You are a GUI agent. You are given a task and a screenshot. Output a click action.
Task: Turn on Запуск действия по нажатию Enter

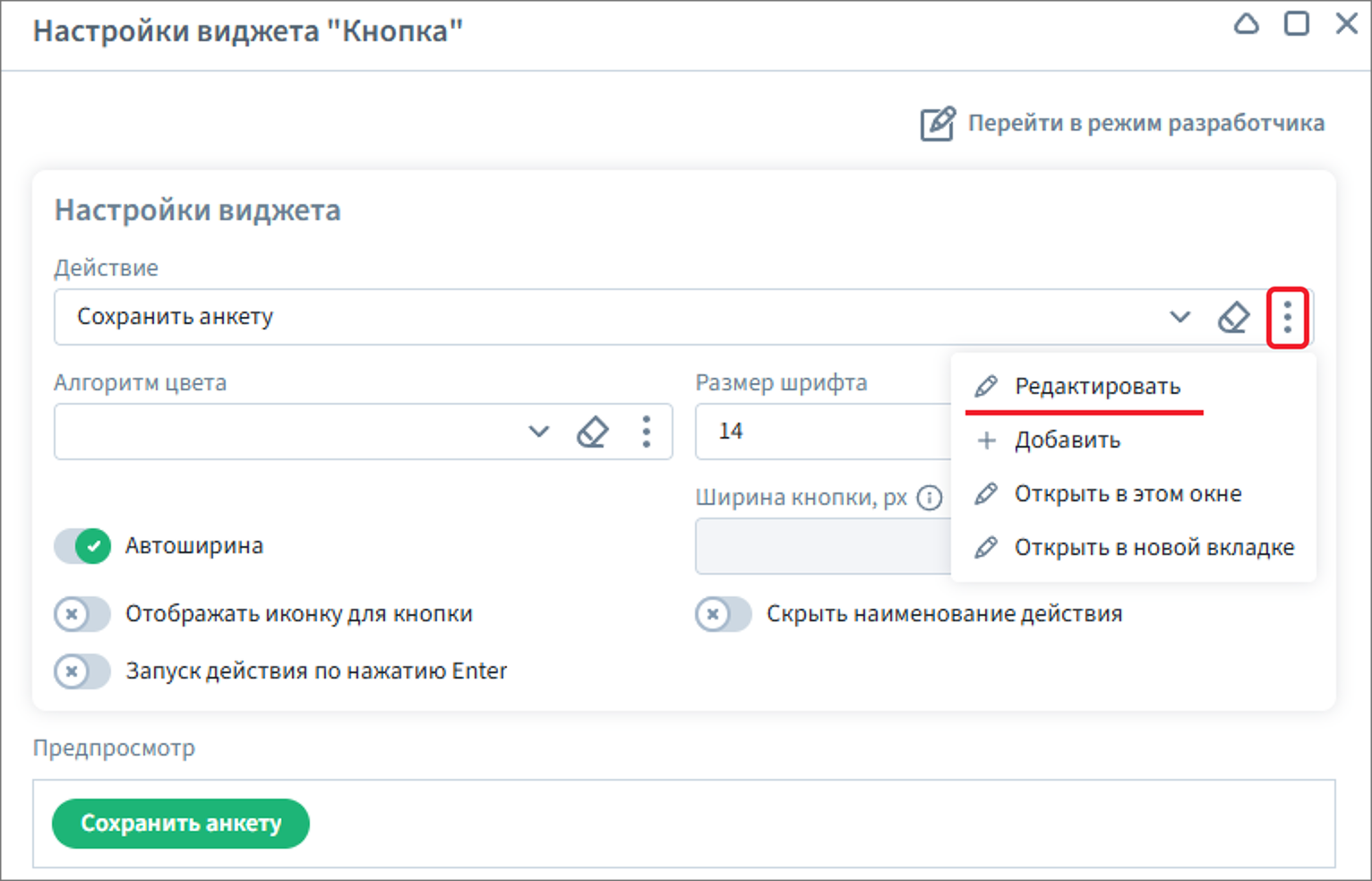point(82,671)
